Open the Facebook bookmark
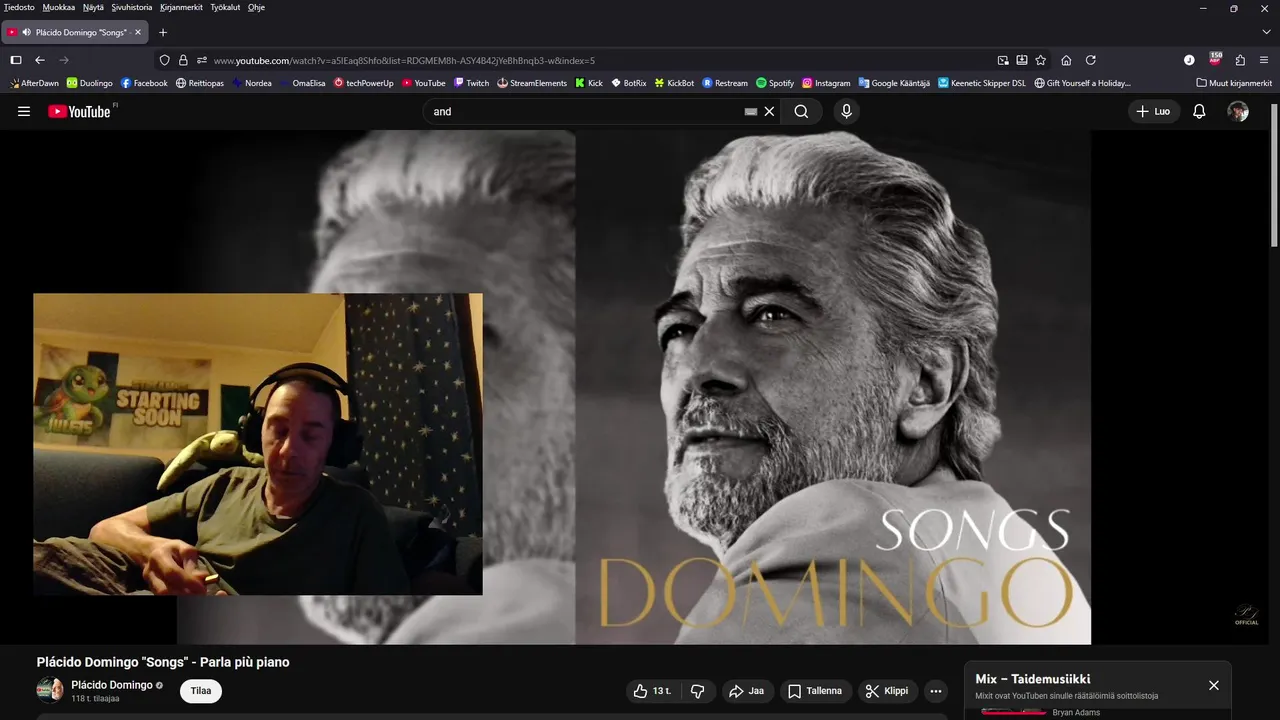1280x720 pixels. pos(144,83)
